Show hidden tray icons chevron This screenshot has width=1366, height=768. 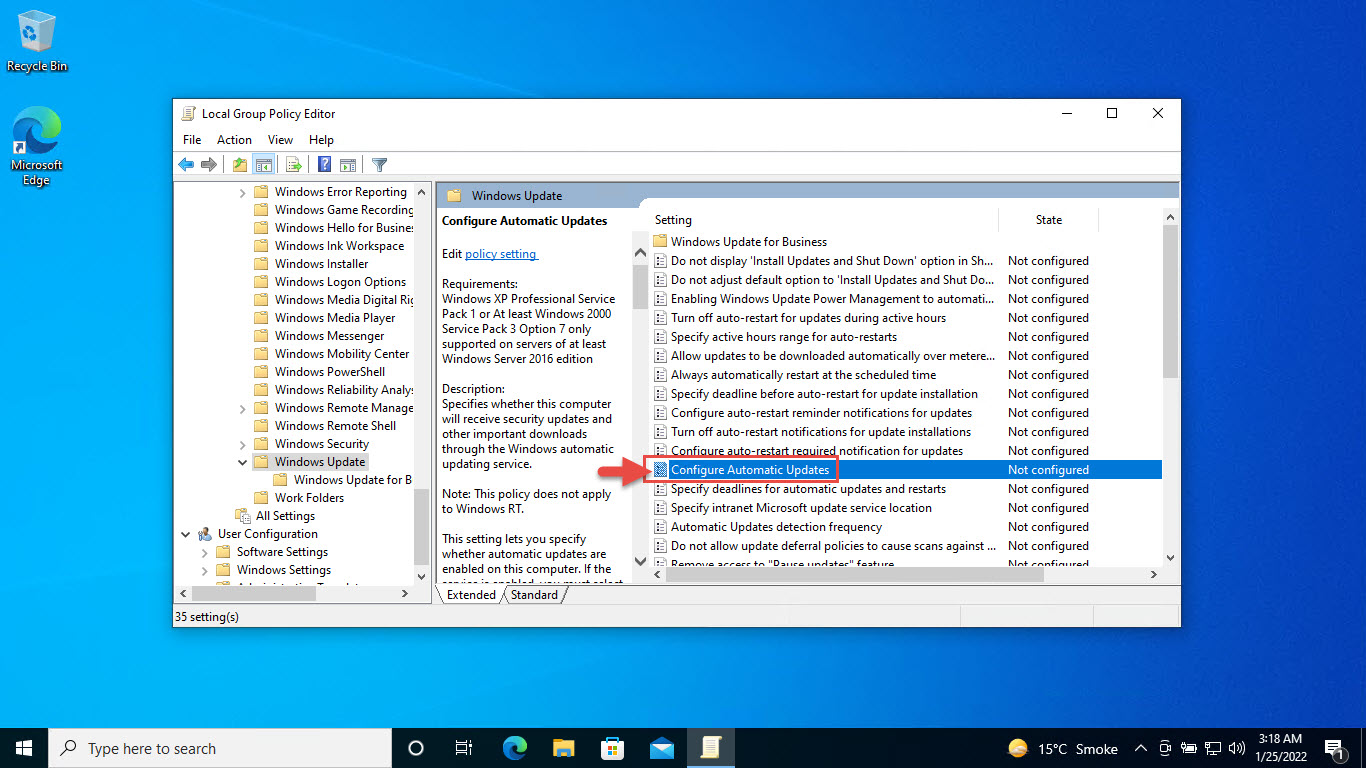point(1141,748)
